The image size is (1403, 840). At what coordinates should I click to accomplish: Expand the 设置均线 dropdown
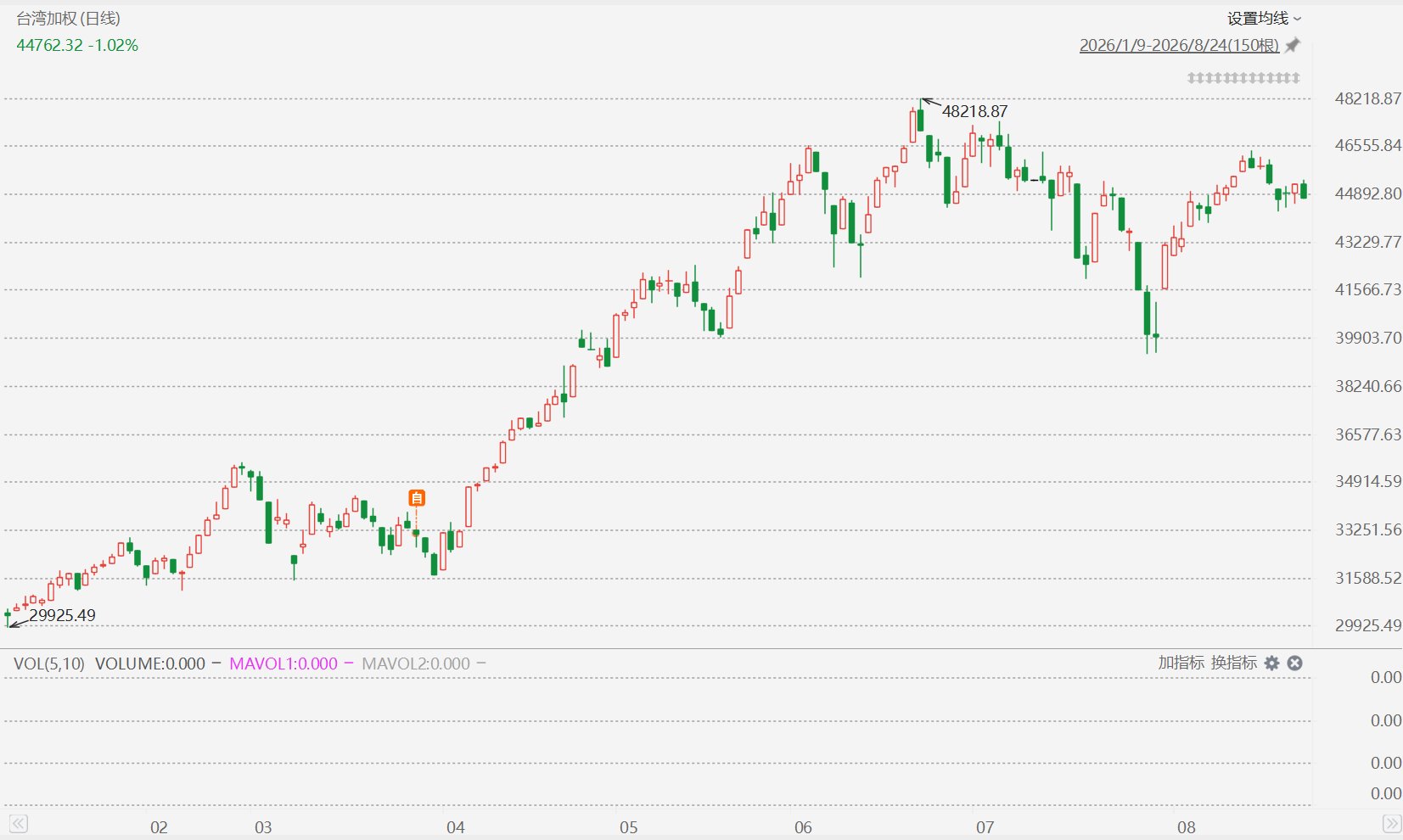click(x=1264, y=19)
